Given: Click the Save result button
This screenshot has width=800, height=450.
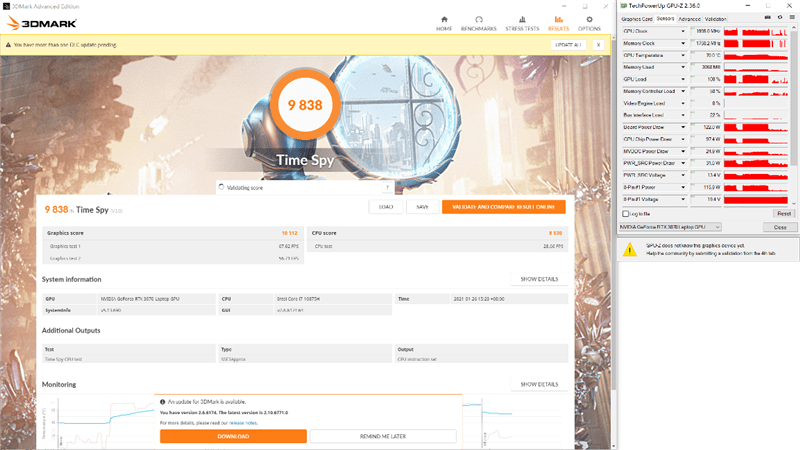Looking at the screenshot, I should (x=422, y=207).
